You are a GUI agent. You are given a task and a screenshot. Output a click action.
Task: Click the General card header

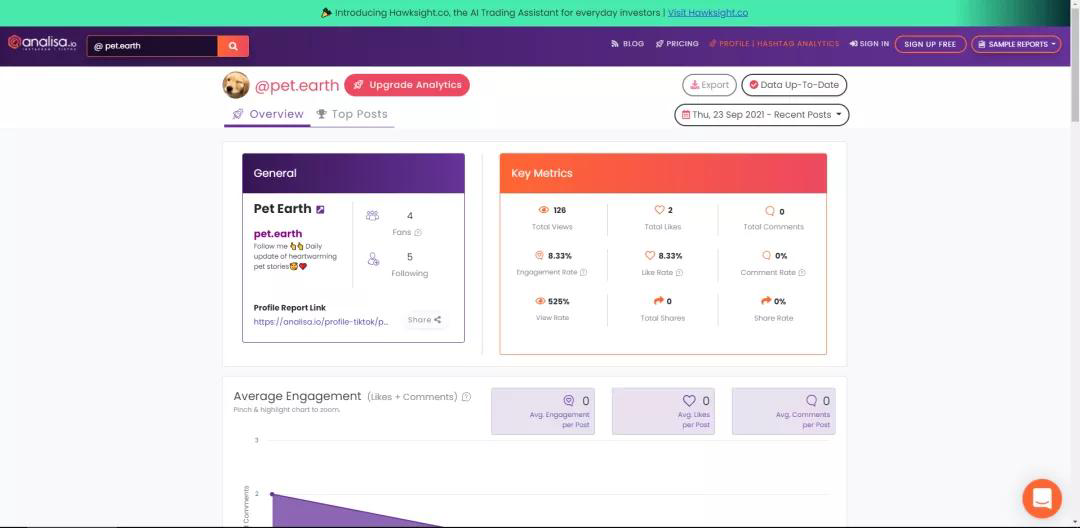point(353,173)
